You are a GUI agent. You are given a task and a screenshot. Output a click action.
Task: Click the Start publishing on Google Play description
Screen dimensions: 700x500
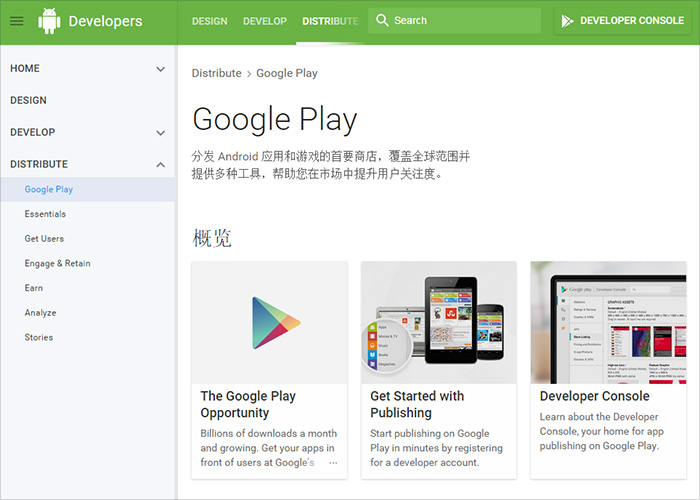(436, 448)
